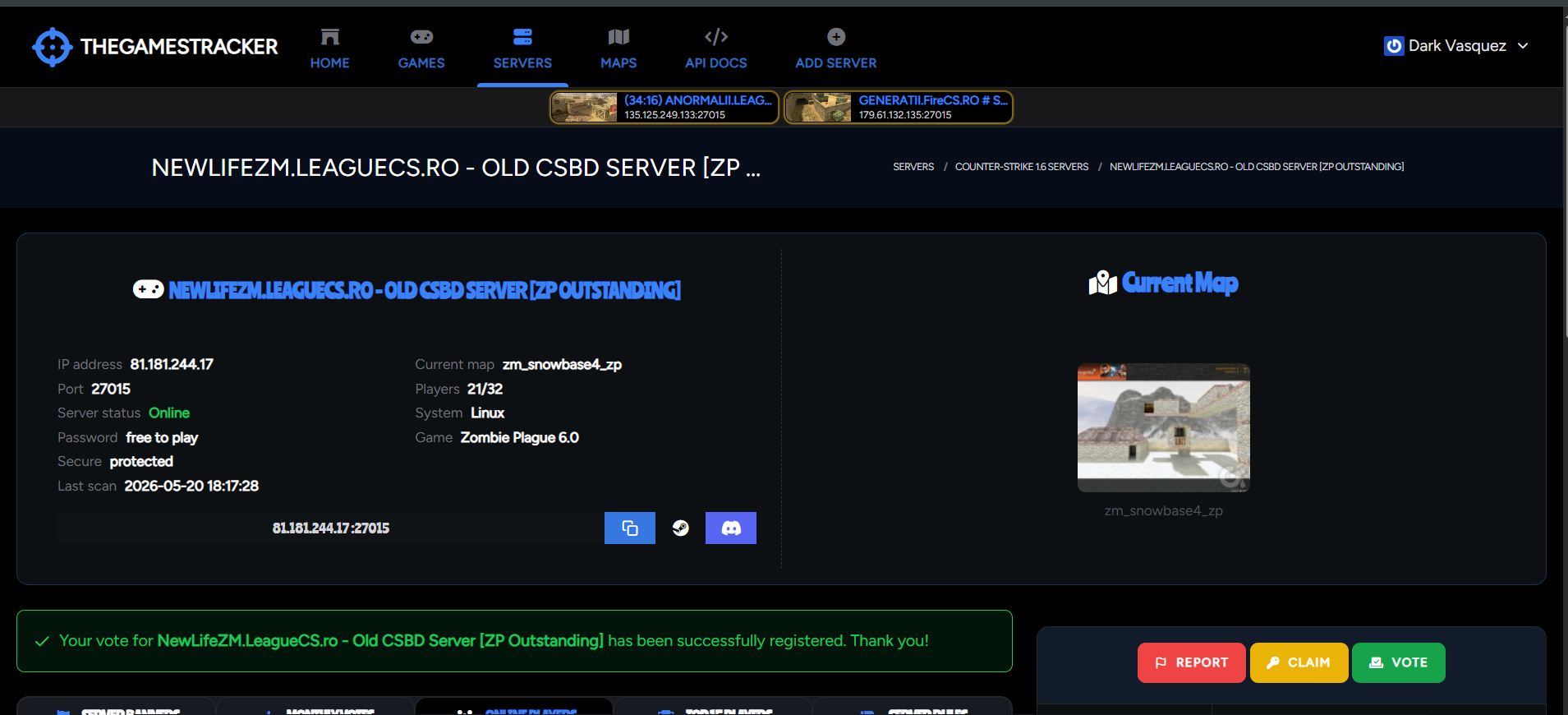Go to the Home menu item

(x=330, y=48)
